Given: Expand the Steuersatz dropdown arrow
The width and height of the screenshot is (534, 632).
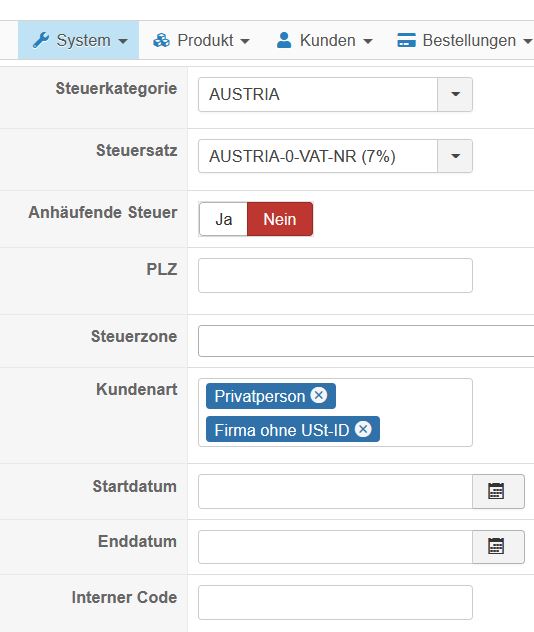Looking at the screenshot, I should pyautogui.click(x=455, y=156).
